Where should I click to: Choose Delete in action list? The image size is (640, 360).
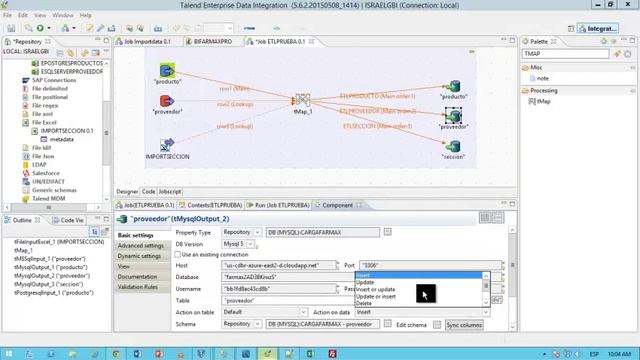click(x=364, y=303)
